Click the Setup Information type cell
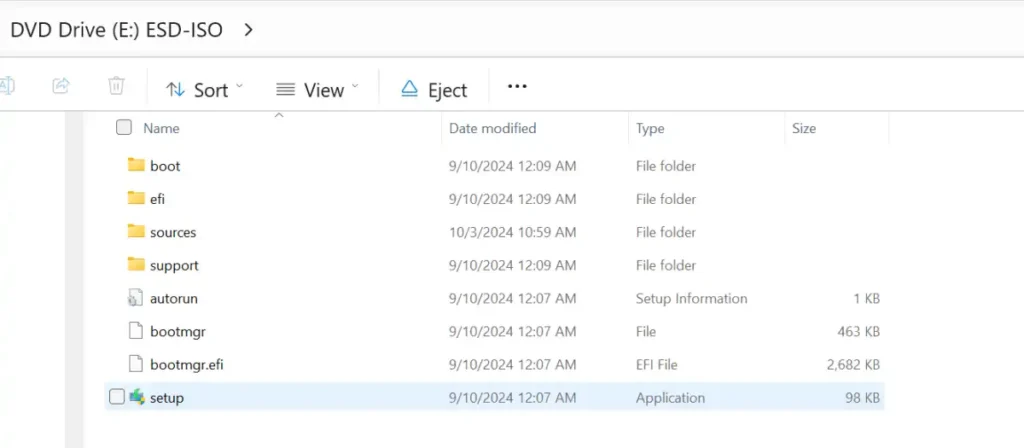 692,298
